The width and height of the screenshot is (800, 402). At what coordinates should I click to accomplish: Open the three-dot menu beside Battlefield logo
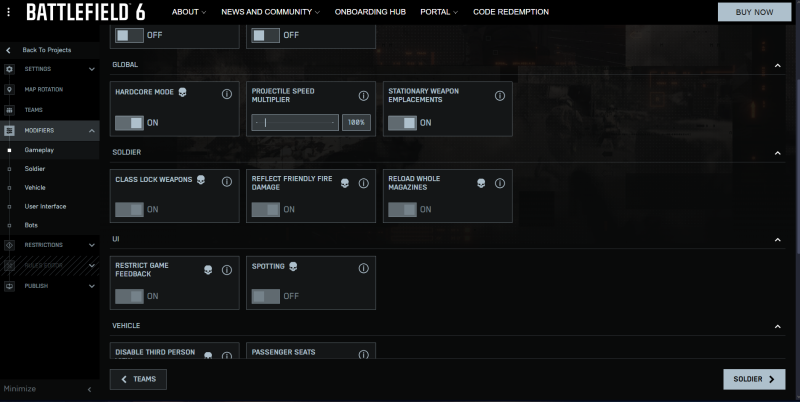pyautogui.click(x=8, y=12)
